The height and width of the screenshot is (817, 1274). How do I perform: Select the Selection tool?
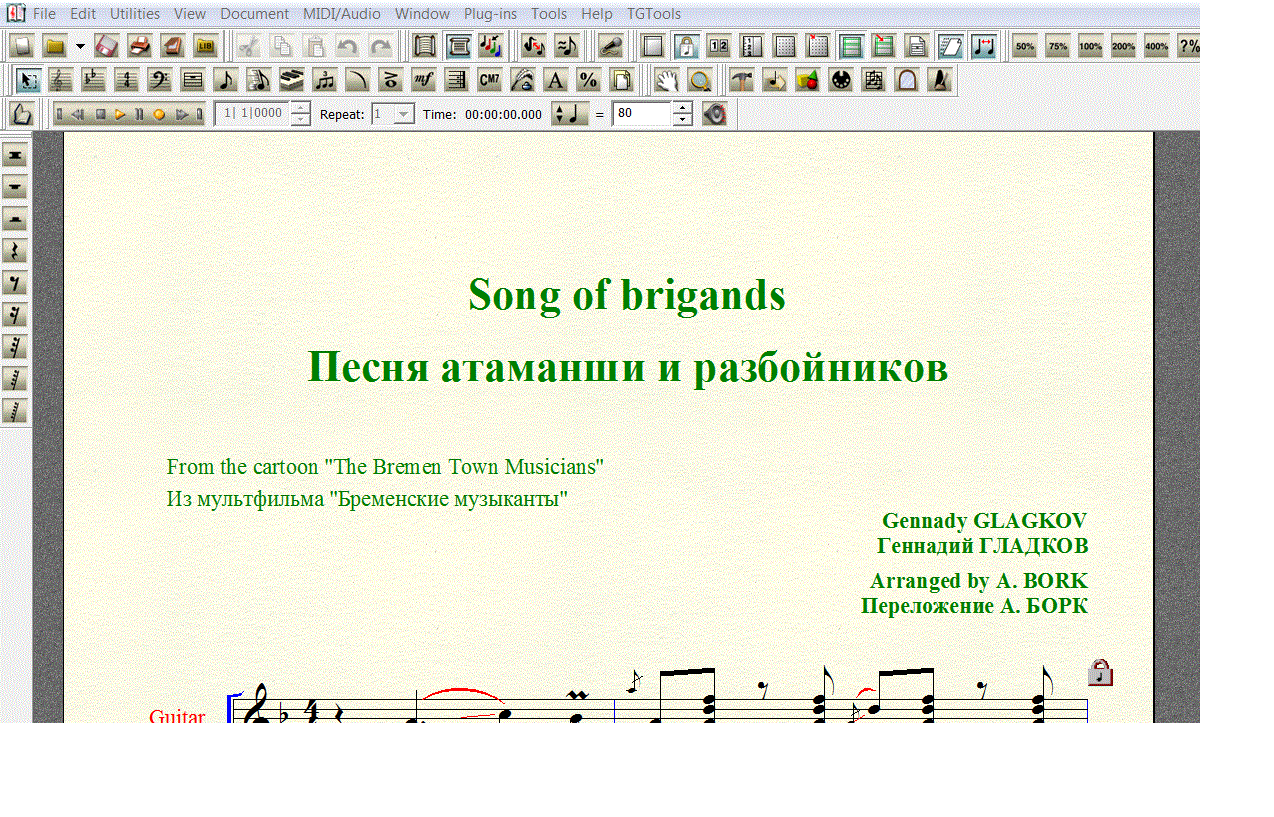(26, 80)
